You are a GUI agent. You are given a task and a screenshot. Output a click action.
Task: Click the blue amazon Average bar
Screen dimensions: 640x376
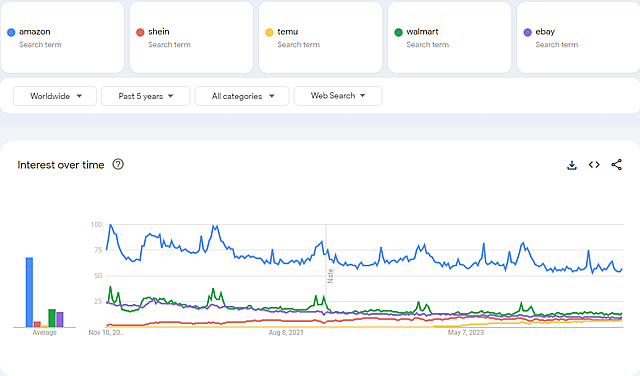29,292
